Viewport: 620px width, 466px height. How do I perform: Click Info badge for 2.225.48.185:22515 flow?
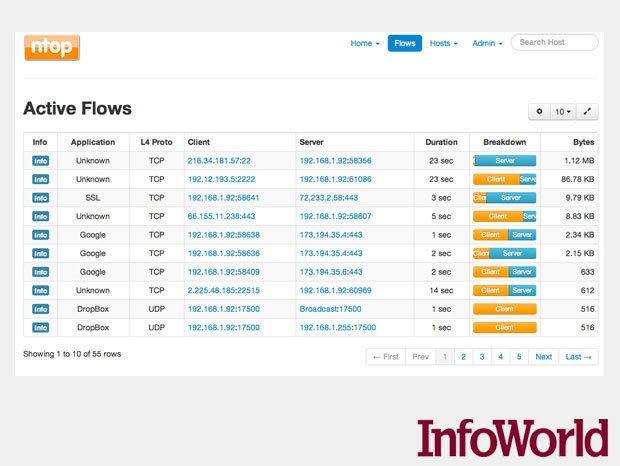point(40,291)
